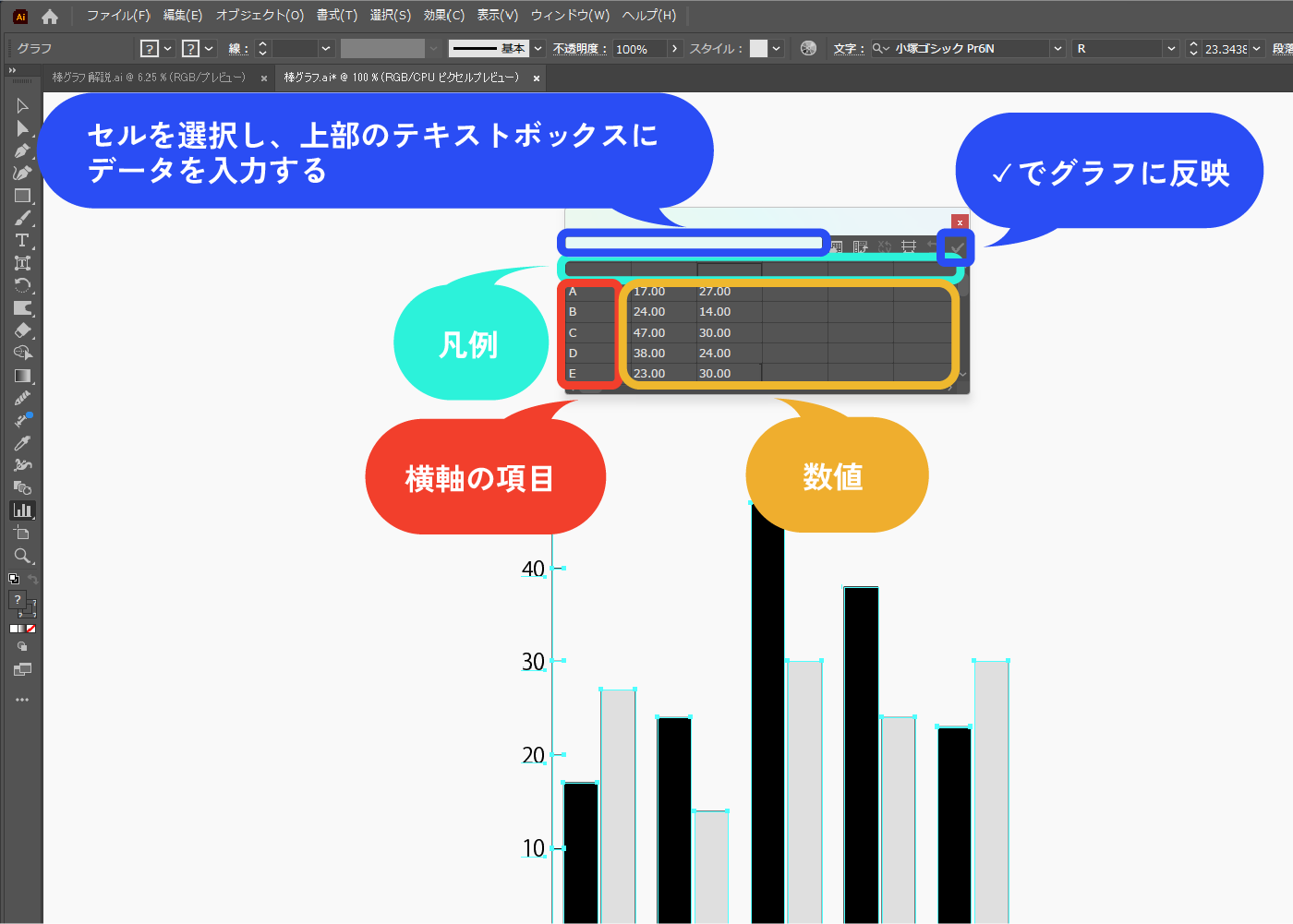Screen dimensions: 1293x924
Task: Open 文字 character panel link
Action: point(848,48)
